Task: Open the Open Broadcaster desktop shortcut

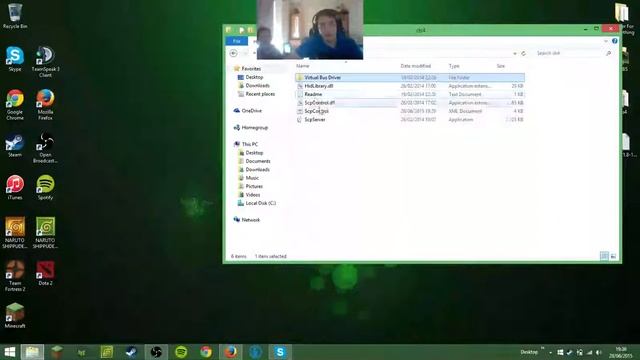Action: (x=45, y=147)
